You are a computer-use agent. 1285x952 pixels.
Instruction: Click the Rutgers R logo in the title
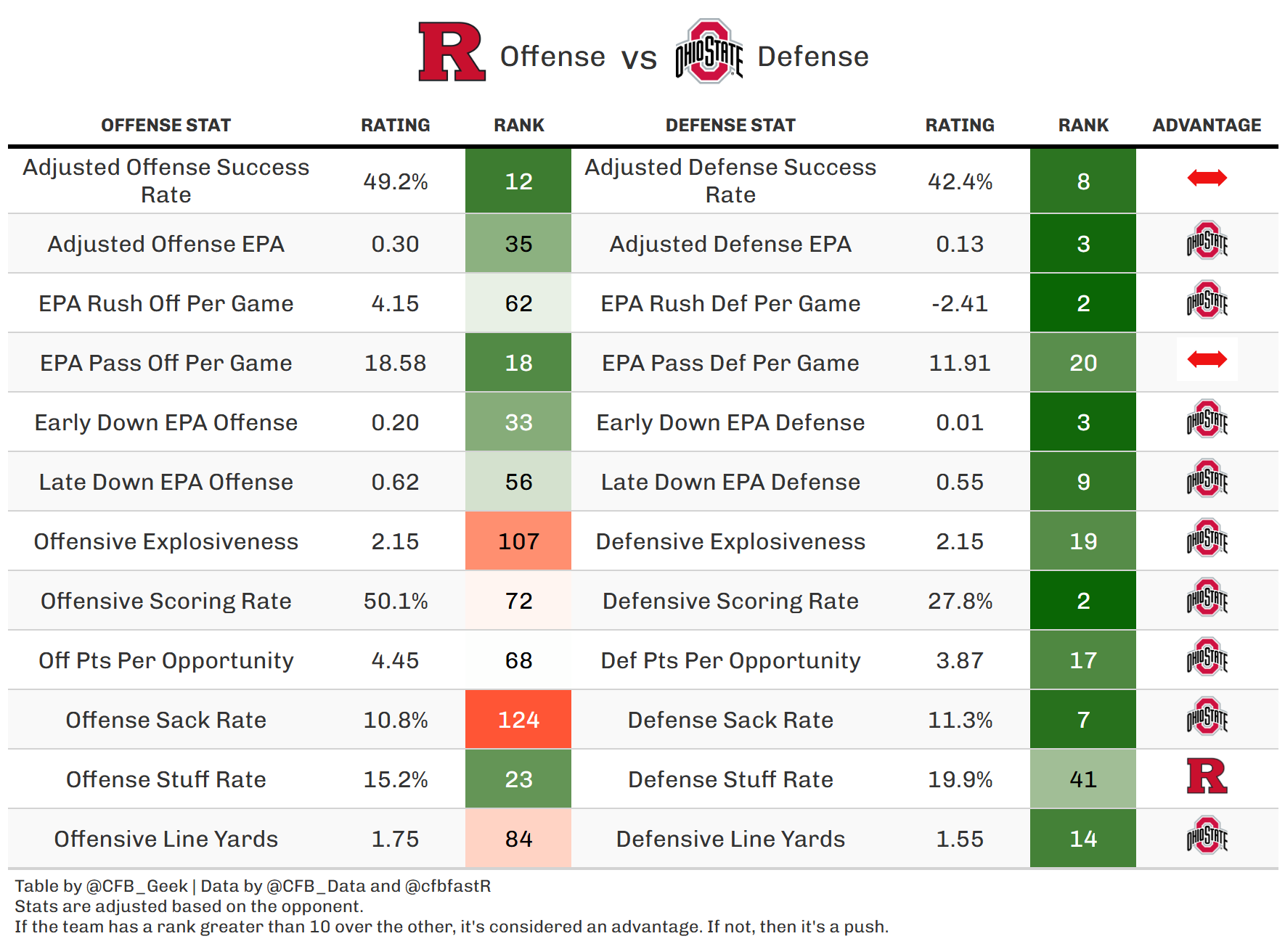point(451,52)
